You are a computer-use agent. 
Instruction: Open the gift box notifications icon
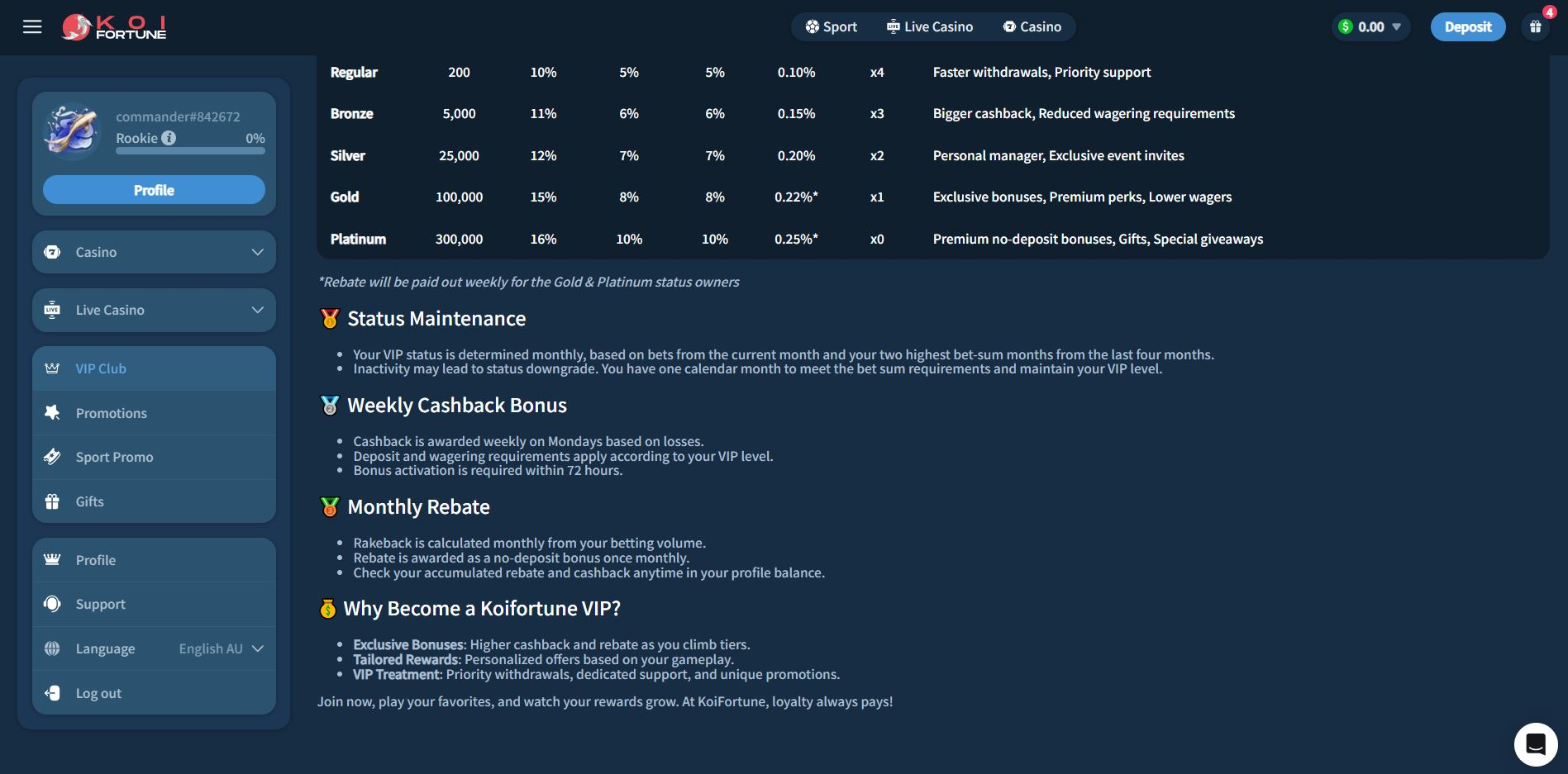(1535, 27)
